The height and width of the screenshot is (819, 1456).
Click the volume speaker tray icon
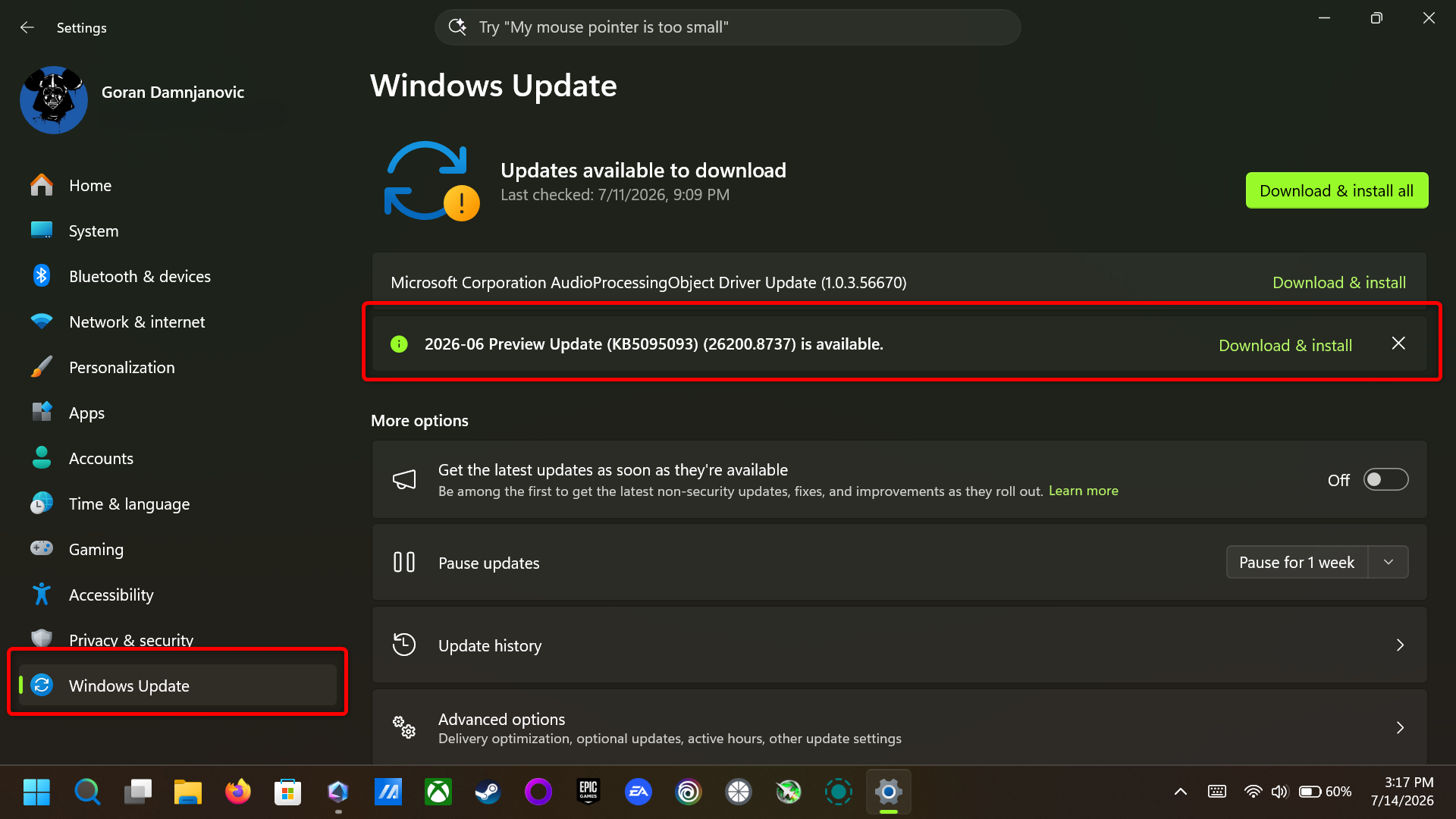coord(1279,792)
